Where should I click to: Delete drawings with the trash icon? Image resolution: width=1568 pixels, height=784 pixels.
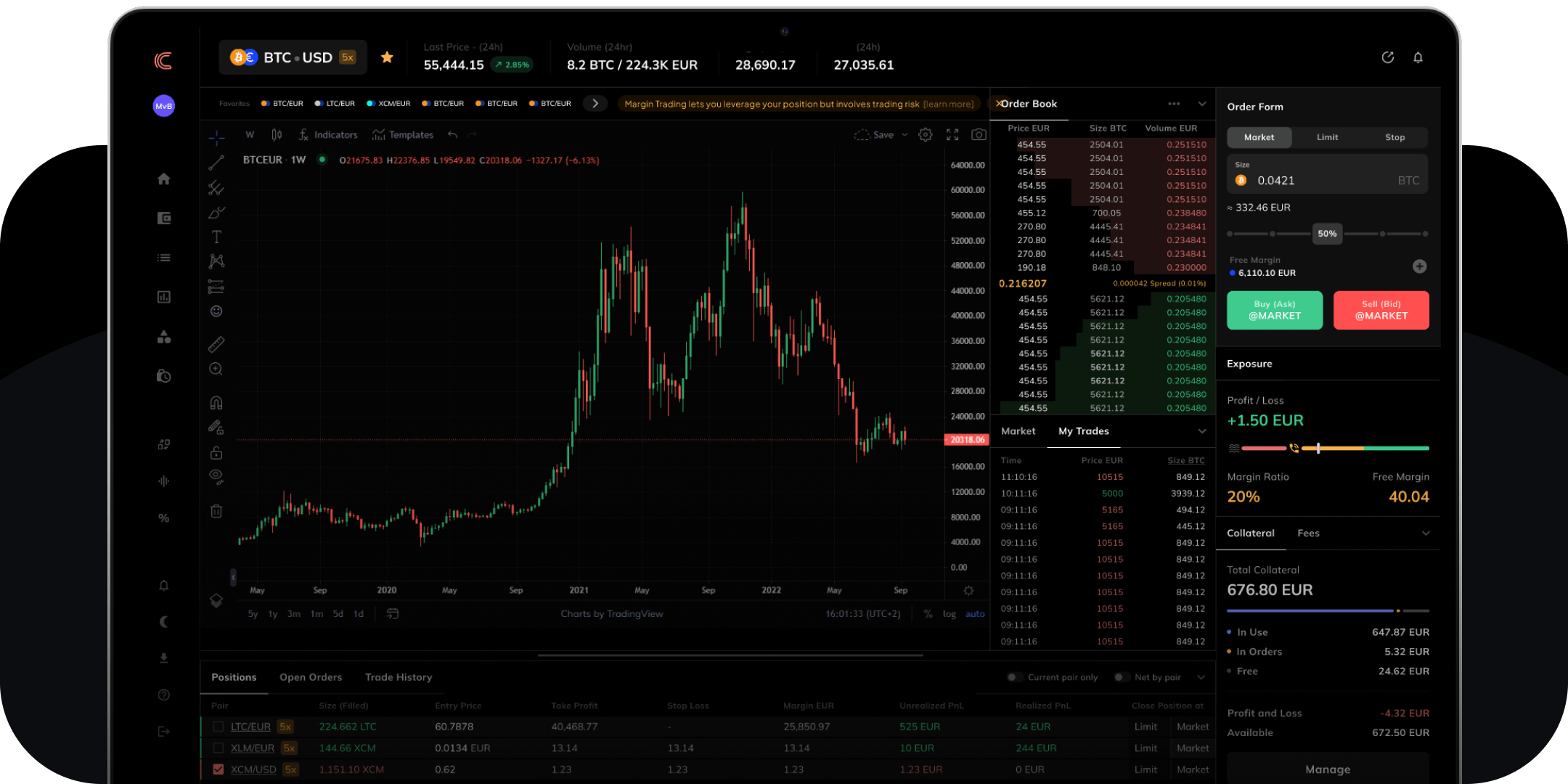[216, 511]
